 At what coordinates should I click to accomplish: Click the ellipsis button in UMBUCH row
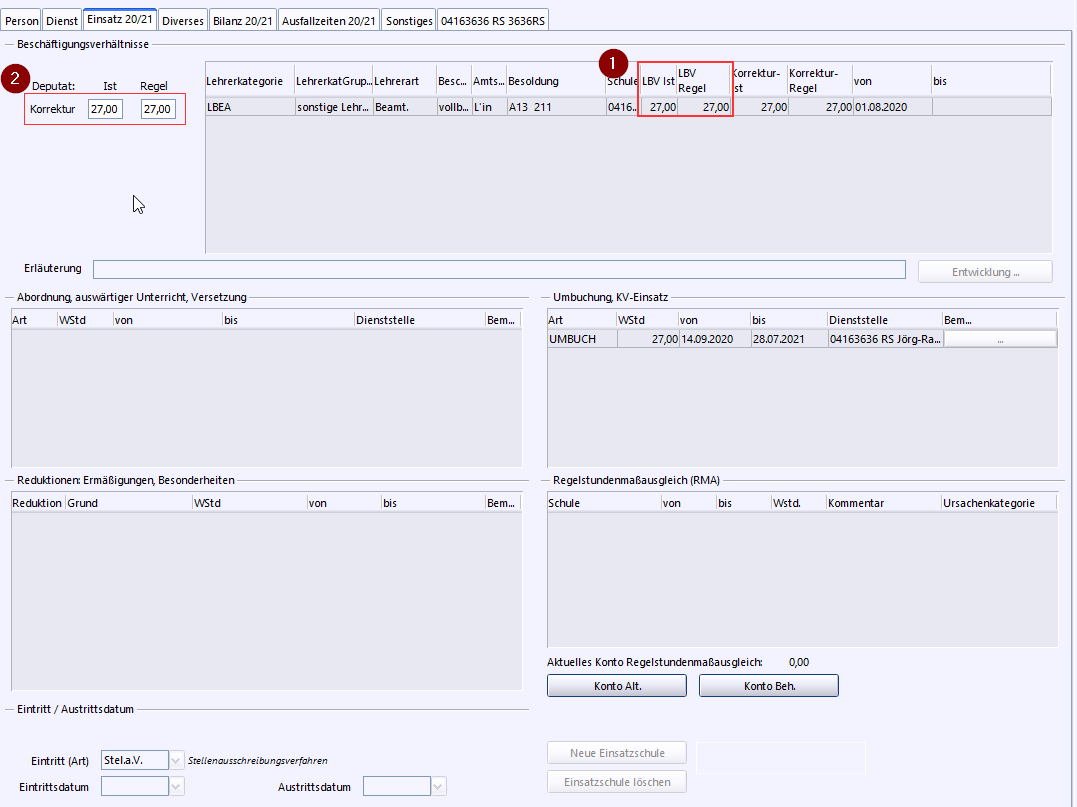click(x=1000, y=340)
